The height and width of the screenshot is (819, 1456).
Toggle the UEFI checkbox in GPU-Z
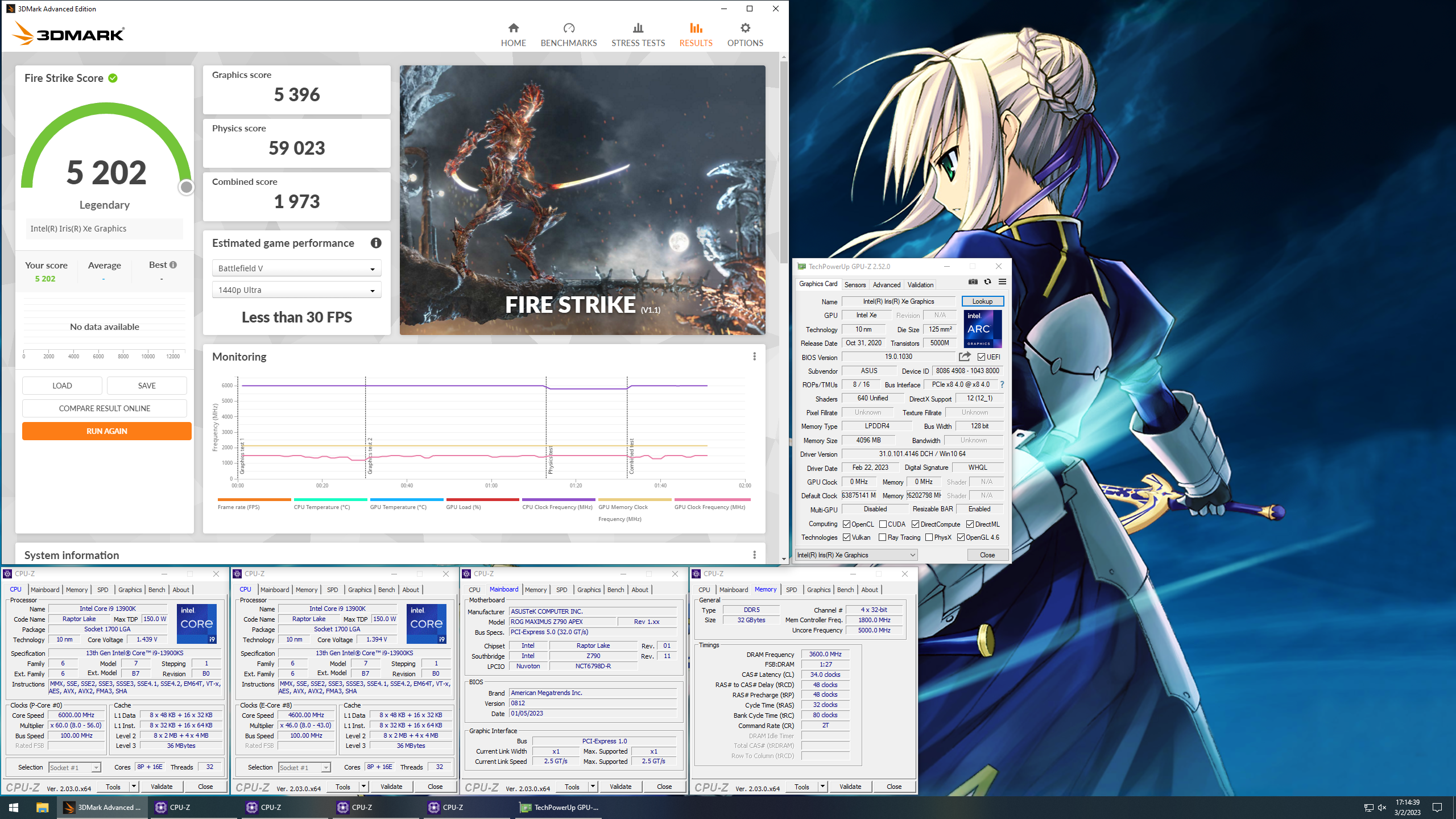[x=981, y=357]
